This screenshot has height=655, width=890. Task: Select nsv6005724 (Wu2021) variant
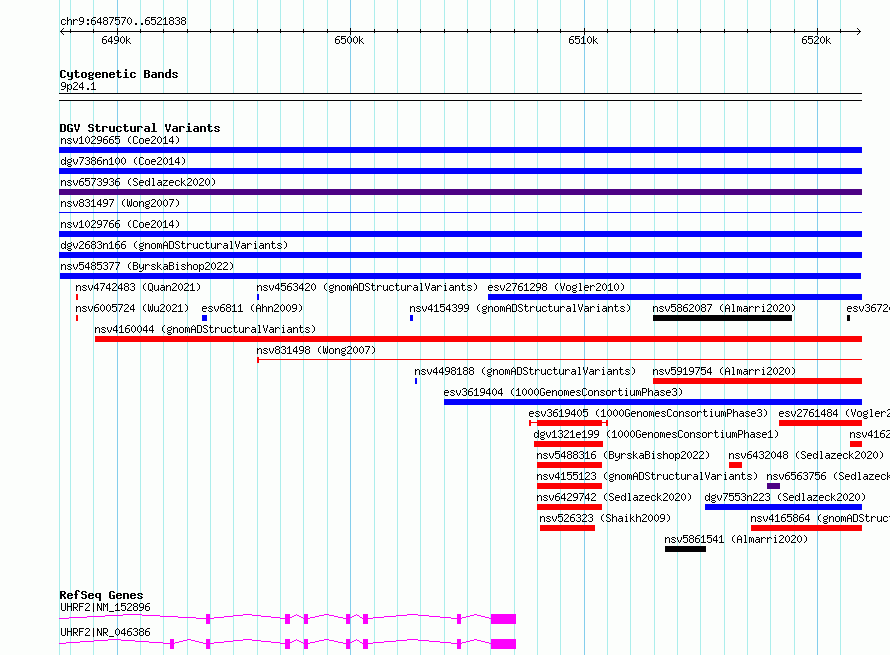pyautogui.click(x=132, y=308)
